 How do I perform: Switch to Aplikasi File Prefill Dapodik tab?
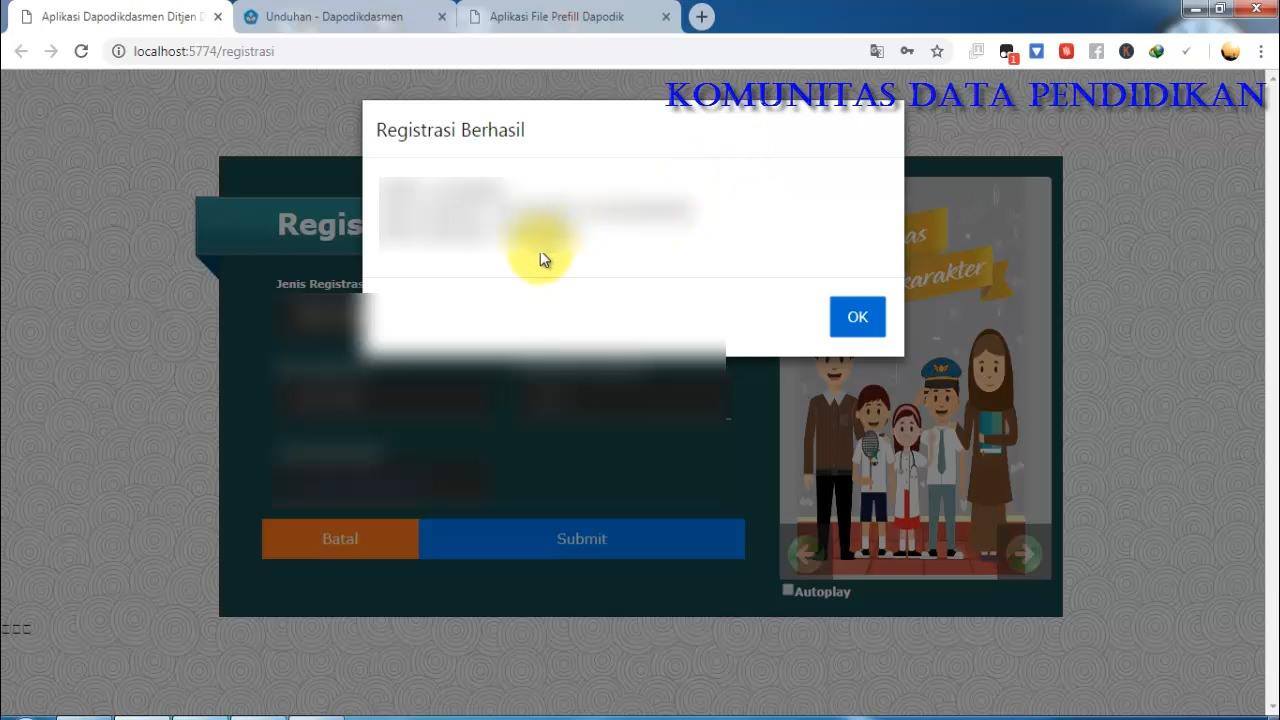tap(557, 17)
